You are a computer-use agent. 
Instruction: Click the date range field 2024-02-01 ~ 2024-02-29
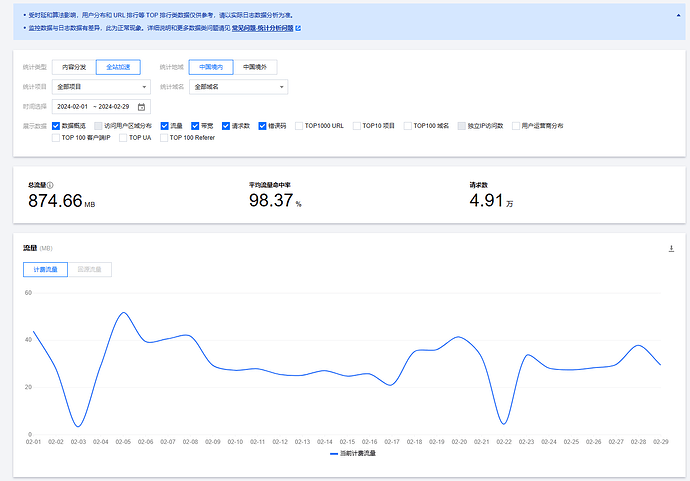[x=101, y=106]
